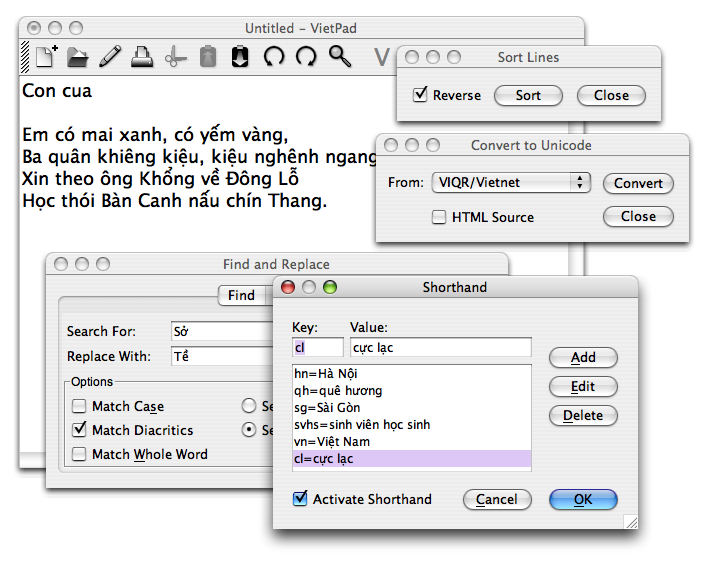
Task: Open the VIQR/Vietnet encoding dropdown
Action: [511, 183]
